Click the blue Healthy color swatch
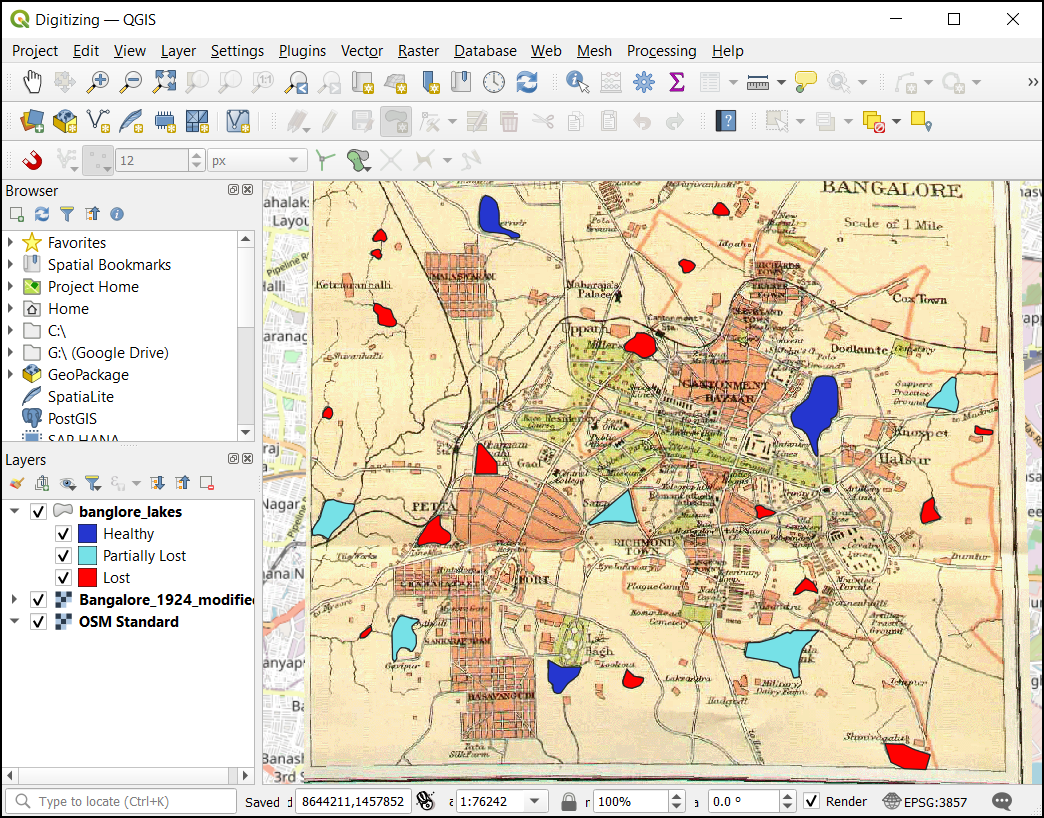The image size is (1044, 818). (x=87, y=534)
